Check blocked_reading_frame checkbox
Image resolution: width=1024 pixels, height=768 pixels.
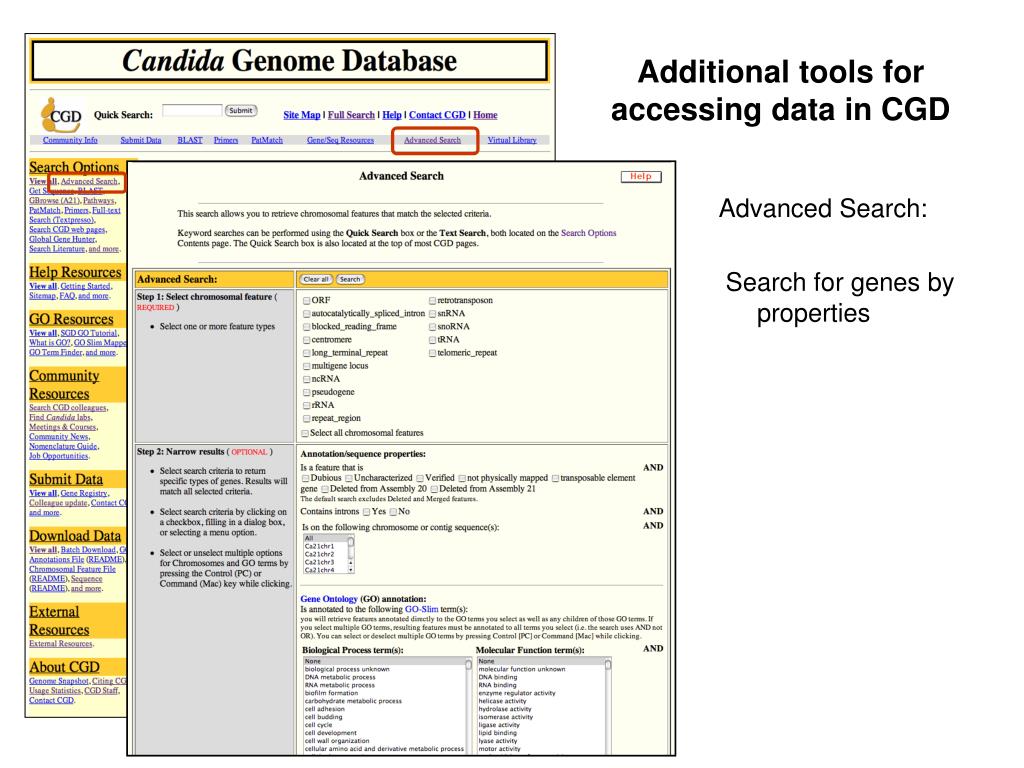[306, 327]
